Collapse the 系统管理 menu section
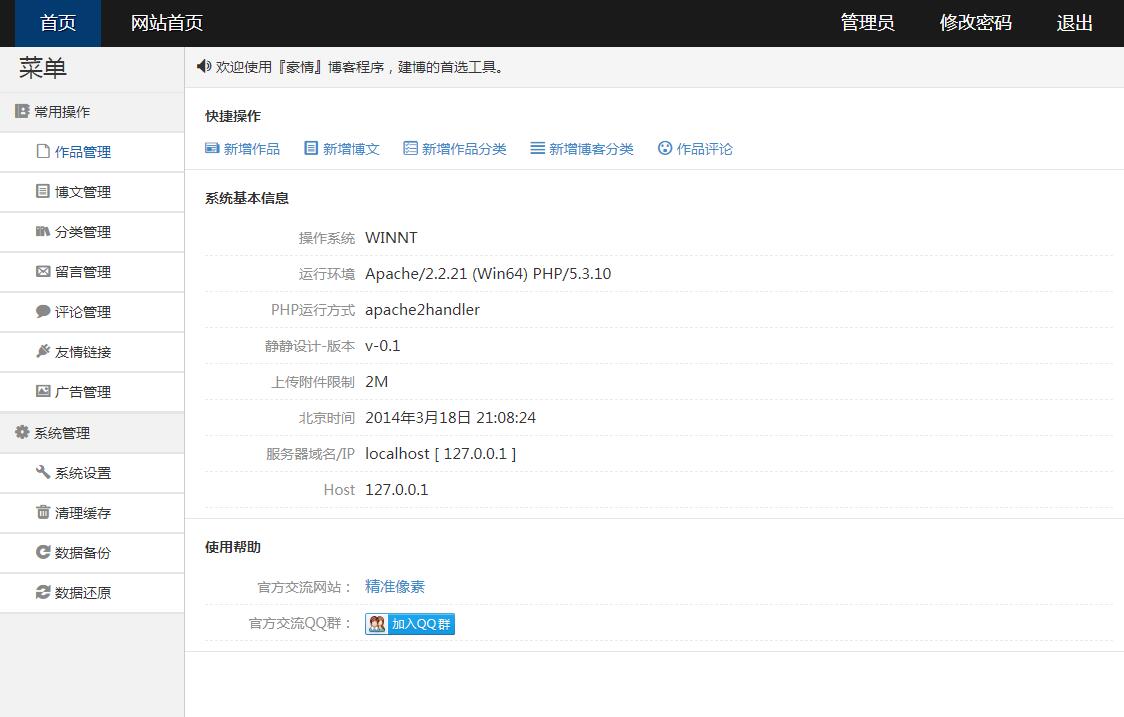Image resolution: width=1124 pixels, height=717 pixels. coord(62,433)
